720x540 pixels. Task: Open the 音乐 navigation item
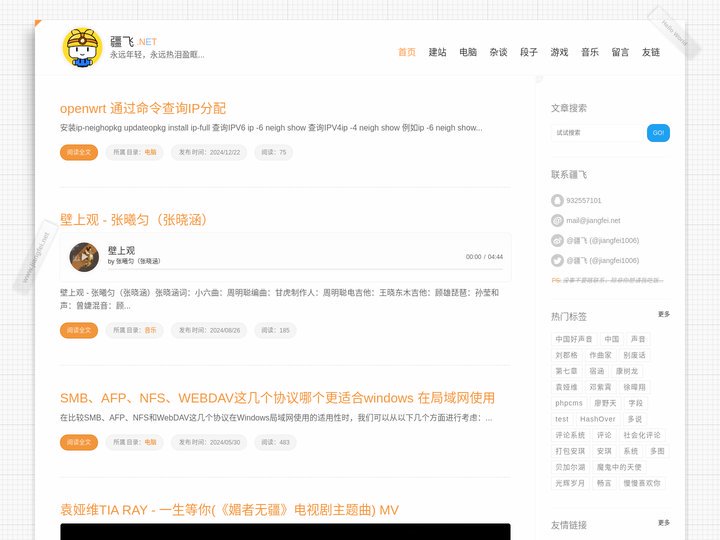click(x=590, y=52)
